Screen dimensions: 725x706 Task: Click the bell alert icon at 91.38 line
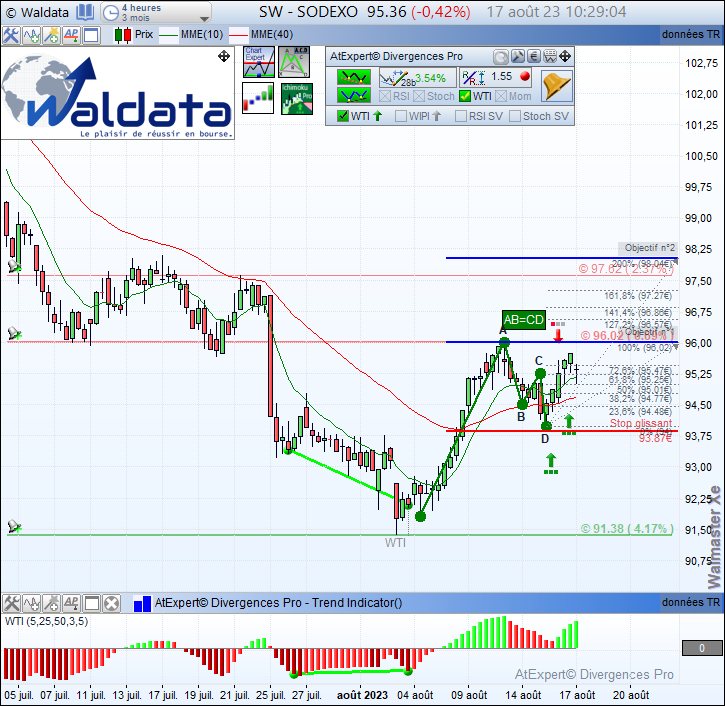(x=14, y=526)
